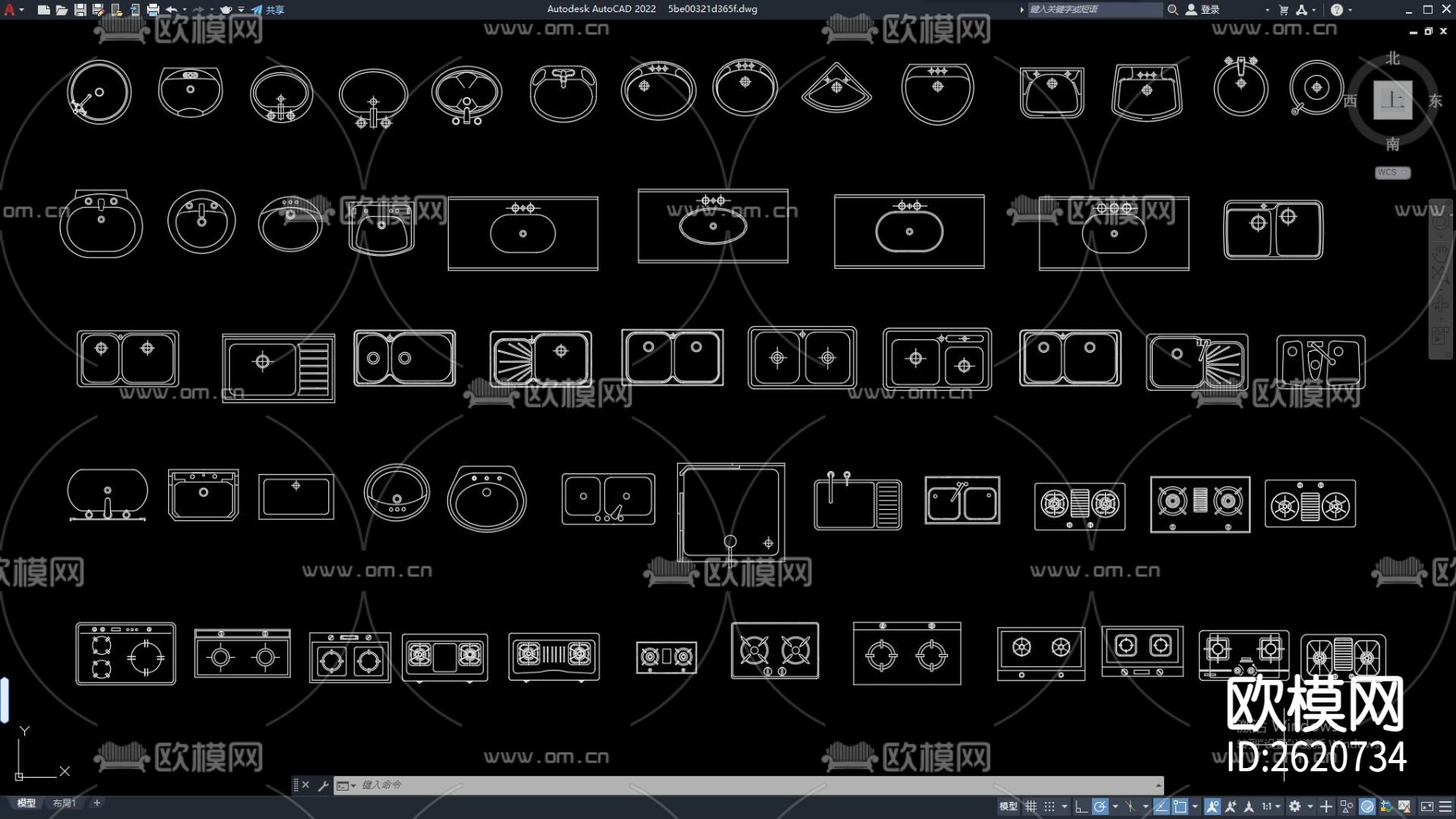1456x819 pixels.
Task: Toggle annotation objects visibility
Action: pos(1212,806)
